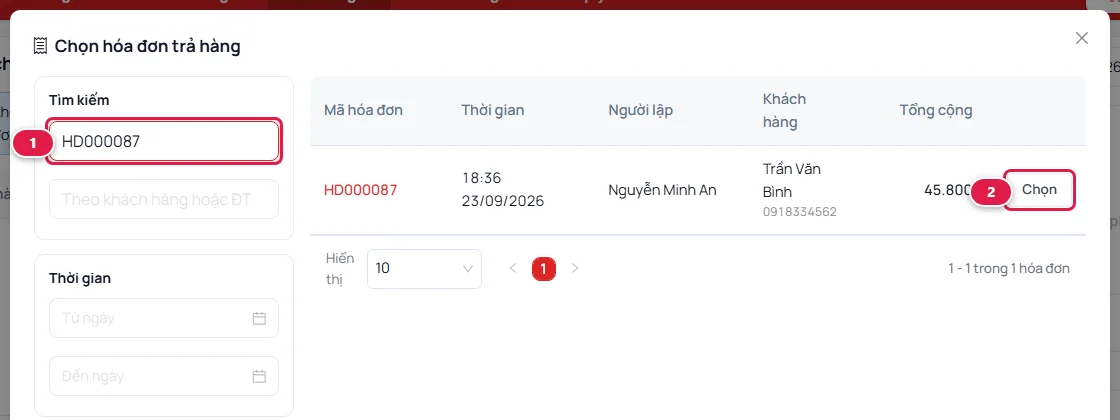Click the '1 - 1 trong 1 hóa đơn' summary
1120x420 pixels.
[1009, 269]
